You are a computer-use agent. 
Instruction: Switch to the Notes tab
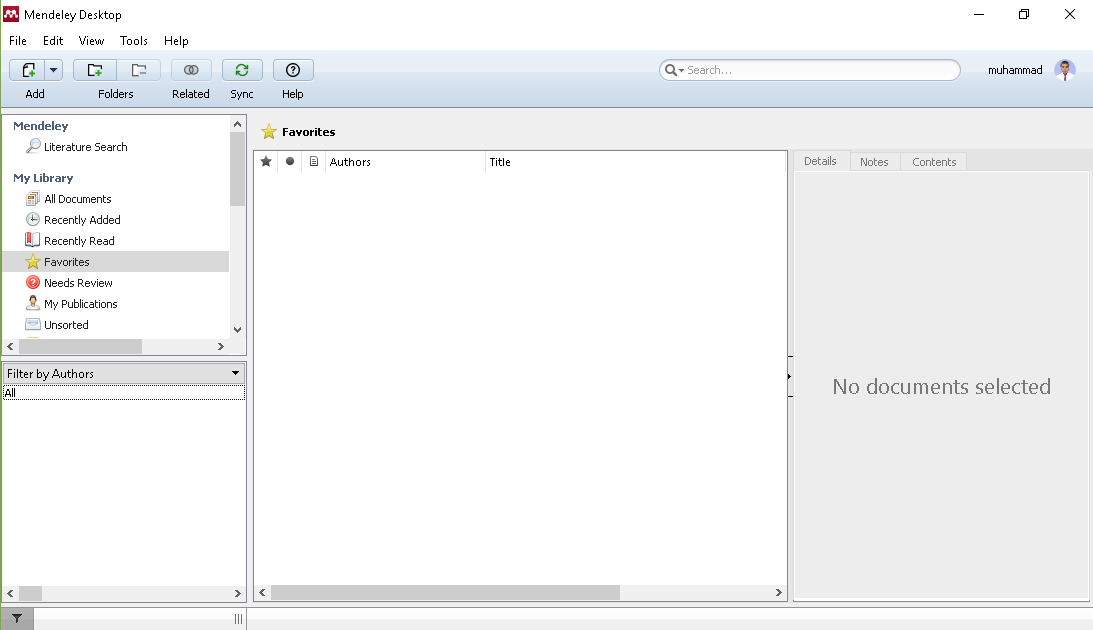pyautogui.click(x=874, y=162)
